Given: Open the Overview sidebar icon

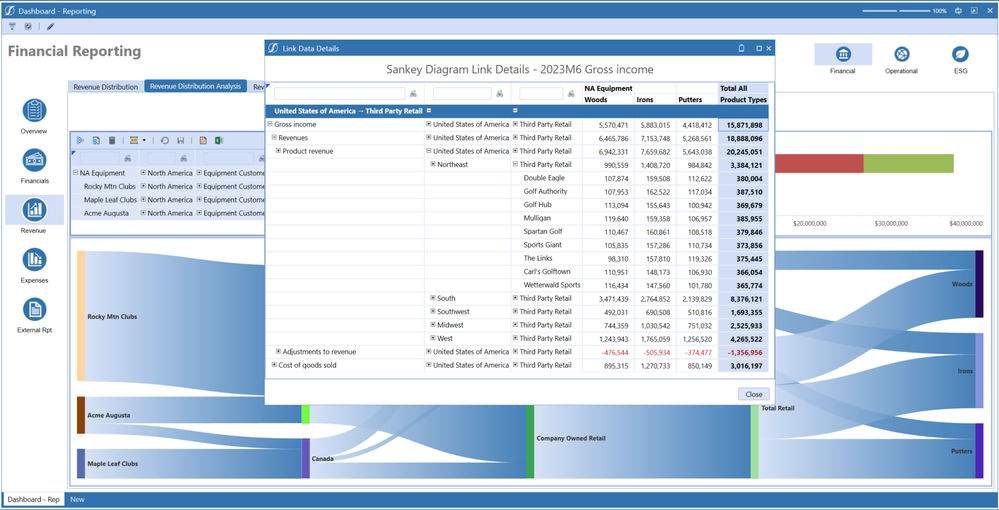Looking at the screenshot, I should (x=34, y=110).
